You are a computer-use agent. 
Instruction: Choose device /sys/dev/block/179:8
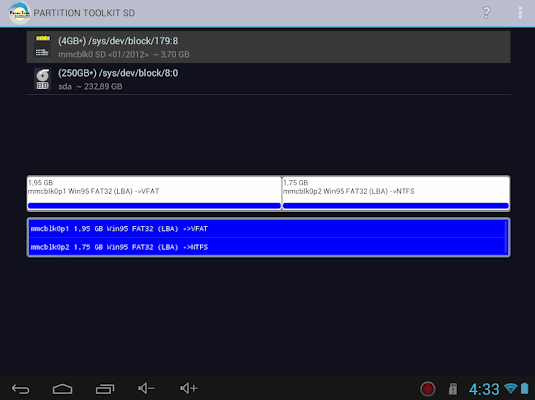(269, 47)
